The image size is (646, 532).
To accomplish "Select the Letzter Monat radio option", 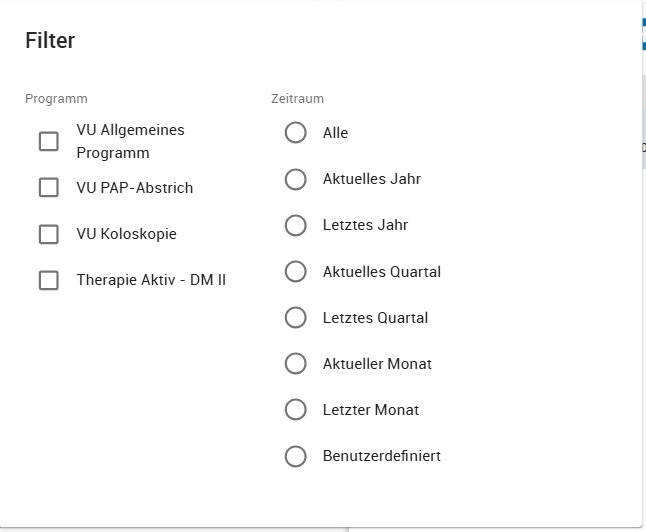I will (295, 409).
